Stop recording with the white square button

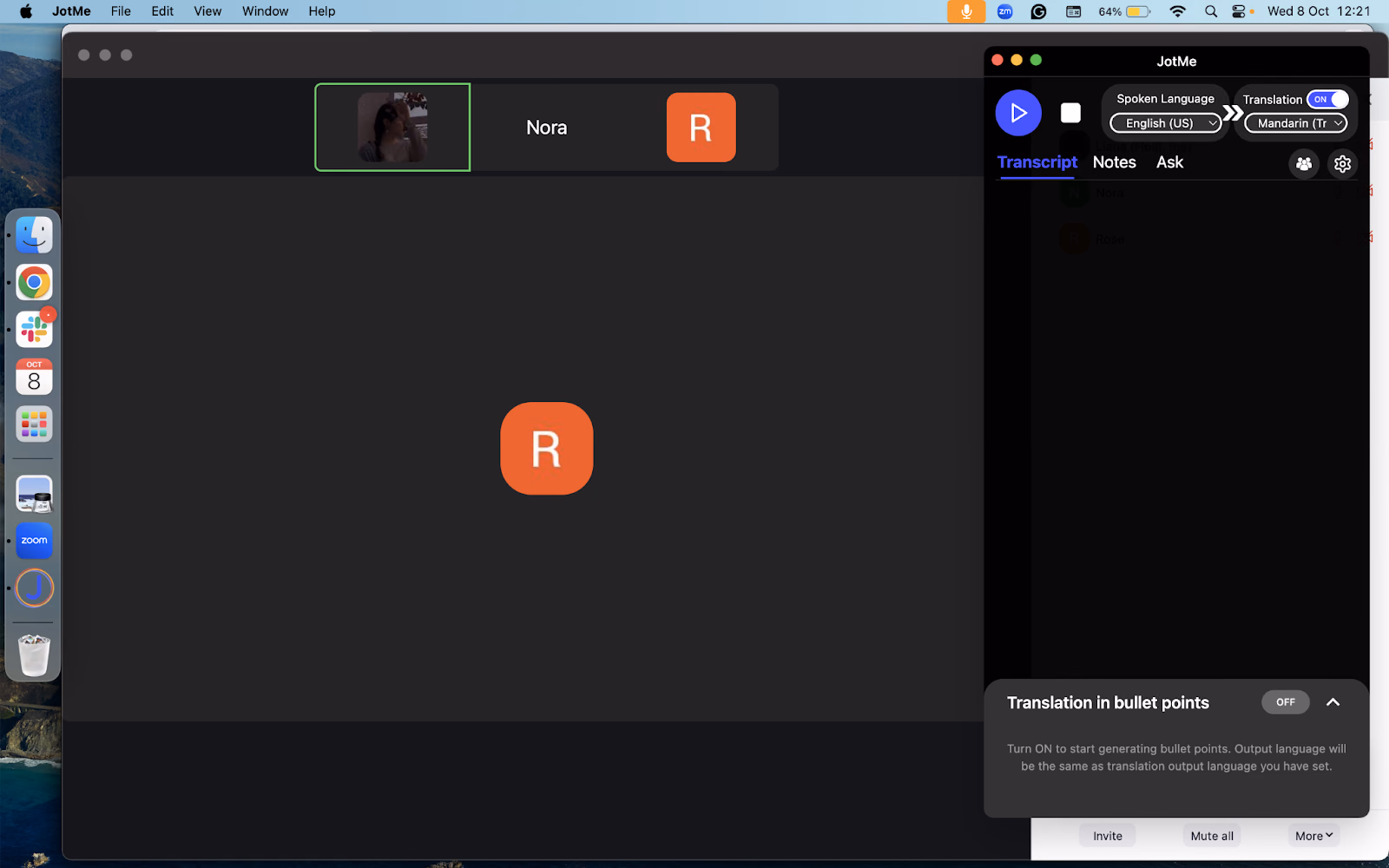(x=1070, y=113)
